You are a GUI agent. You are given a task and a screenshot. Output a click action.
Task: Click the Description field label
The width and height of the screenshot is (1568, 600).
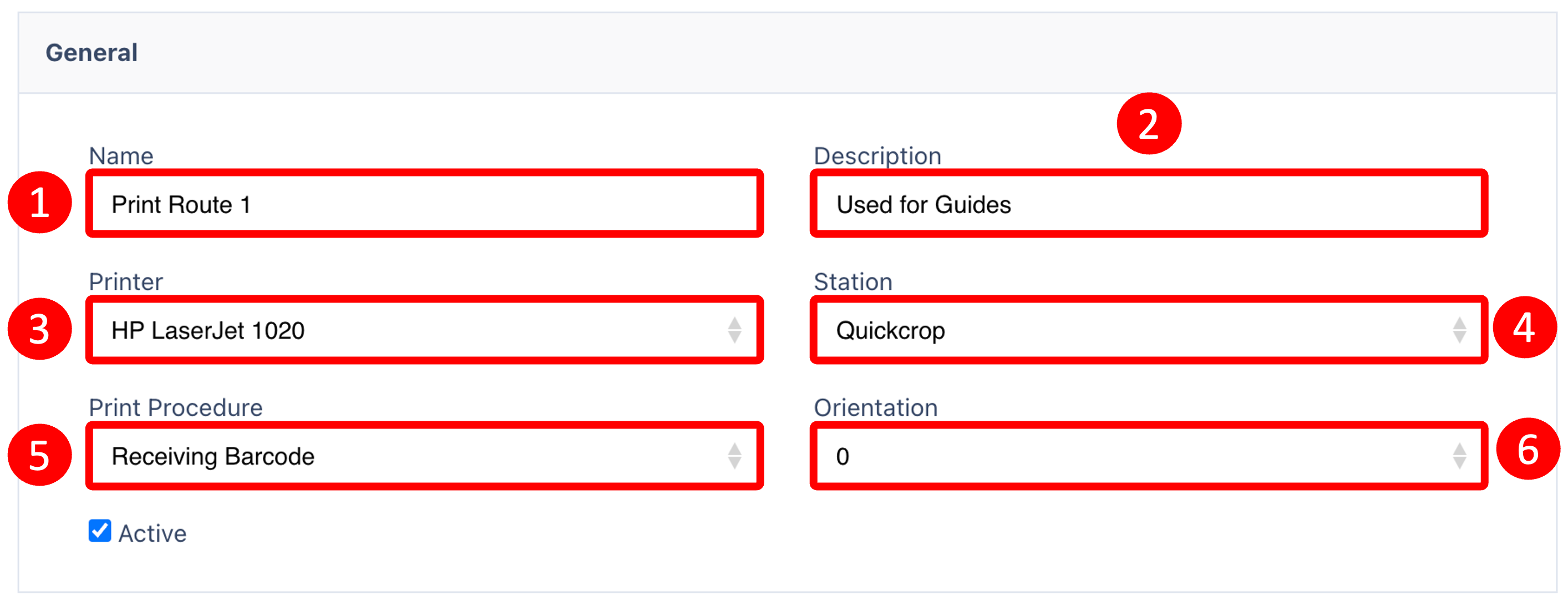coord(877,156)
